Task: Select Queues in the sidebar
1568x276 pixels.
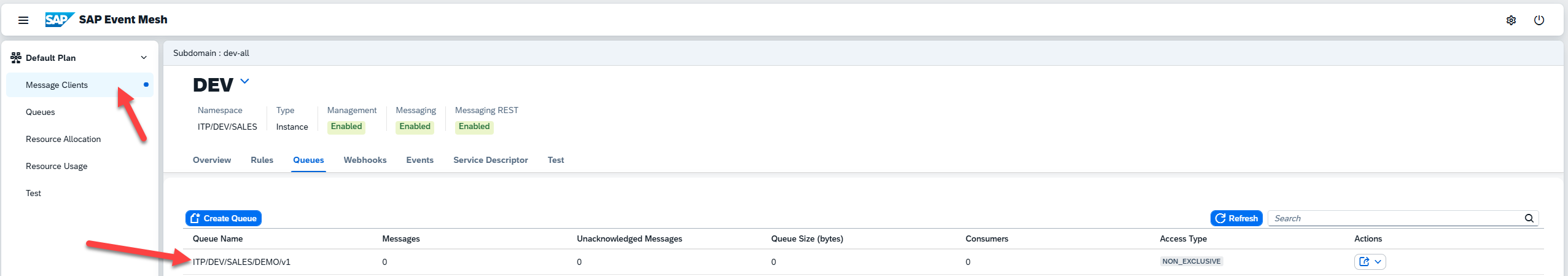Action: 41,112
